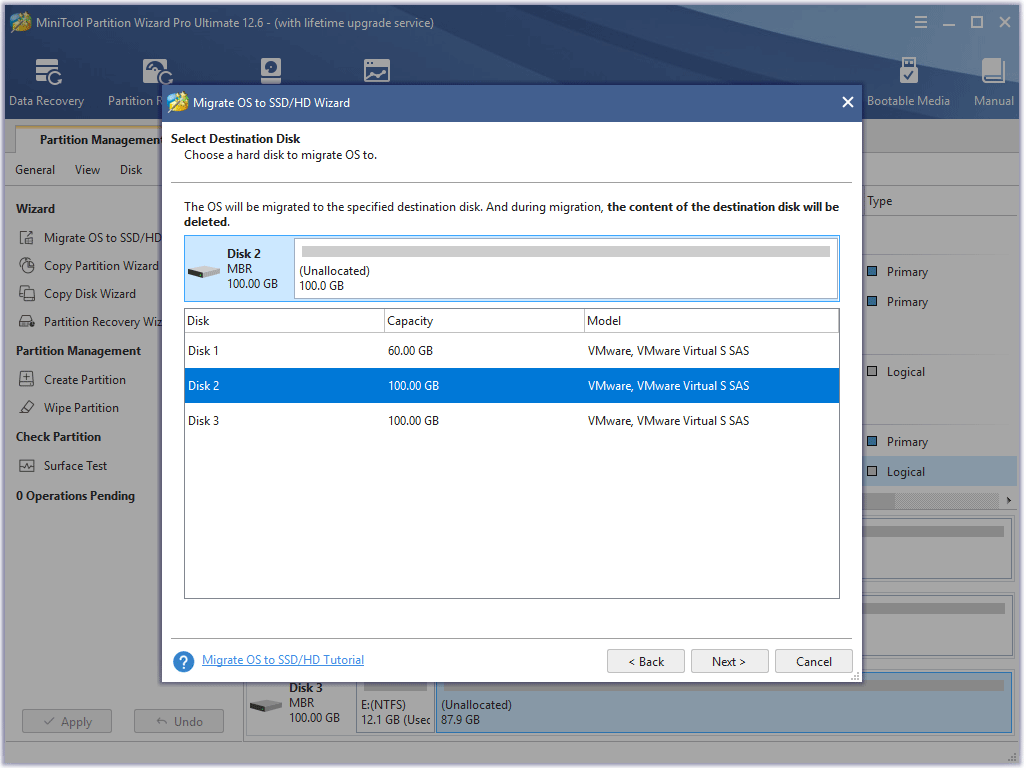Click Surface Test sidebar icon

[x=27, y=466]
